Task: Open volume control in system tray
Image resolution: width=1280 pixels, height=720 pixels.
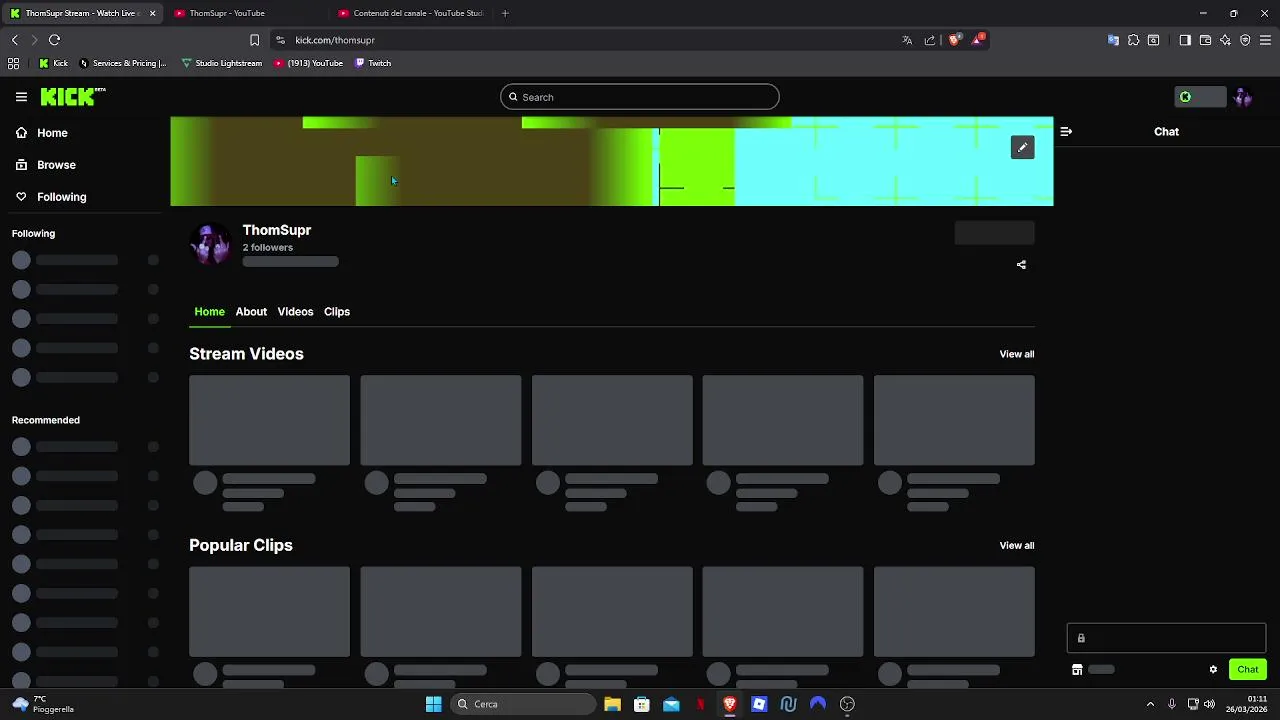Action: 1209,704
